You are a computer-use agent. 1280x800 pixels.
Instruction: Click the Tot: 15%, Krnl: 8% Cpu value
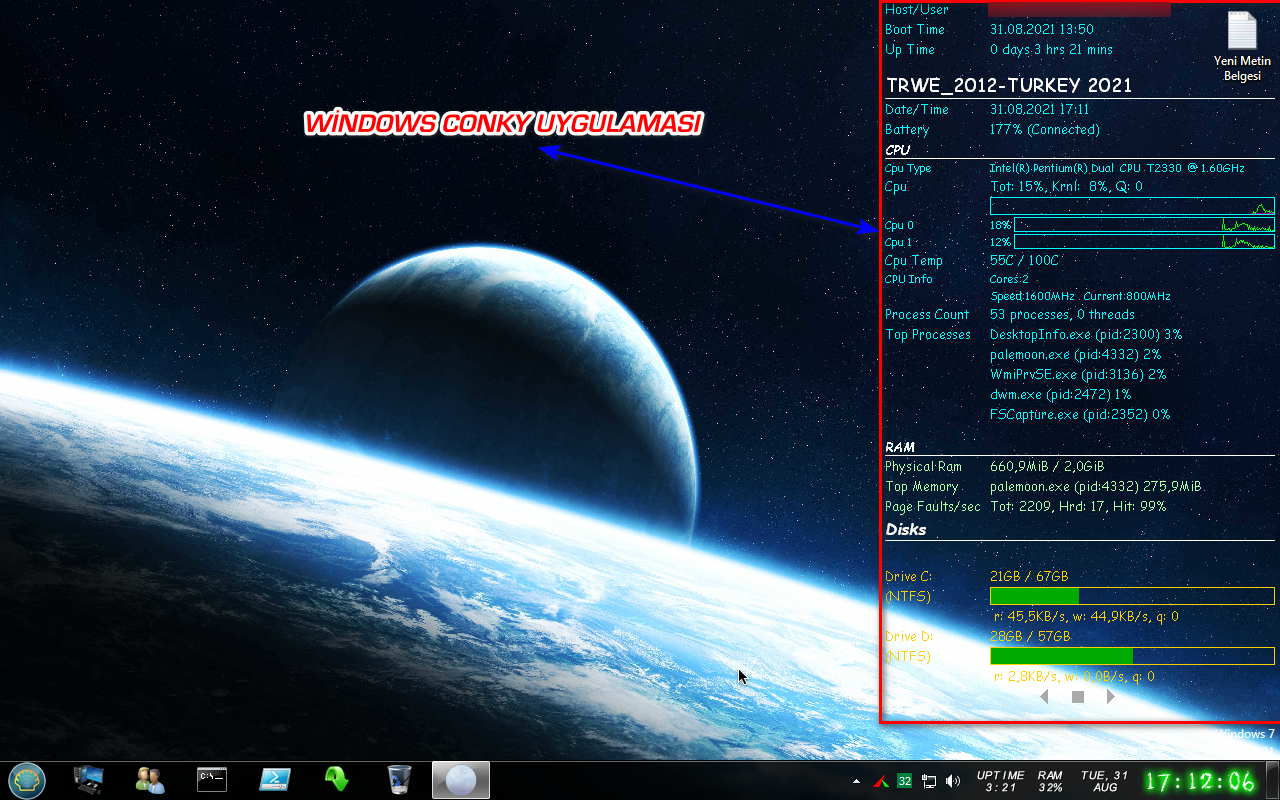click(x=1066, y=187)
